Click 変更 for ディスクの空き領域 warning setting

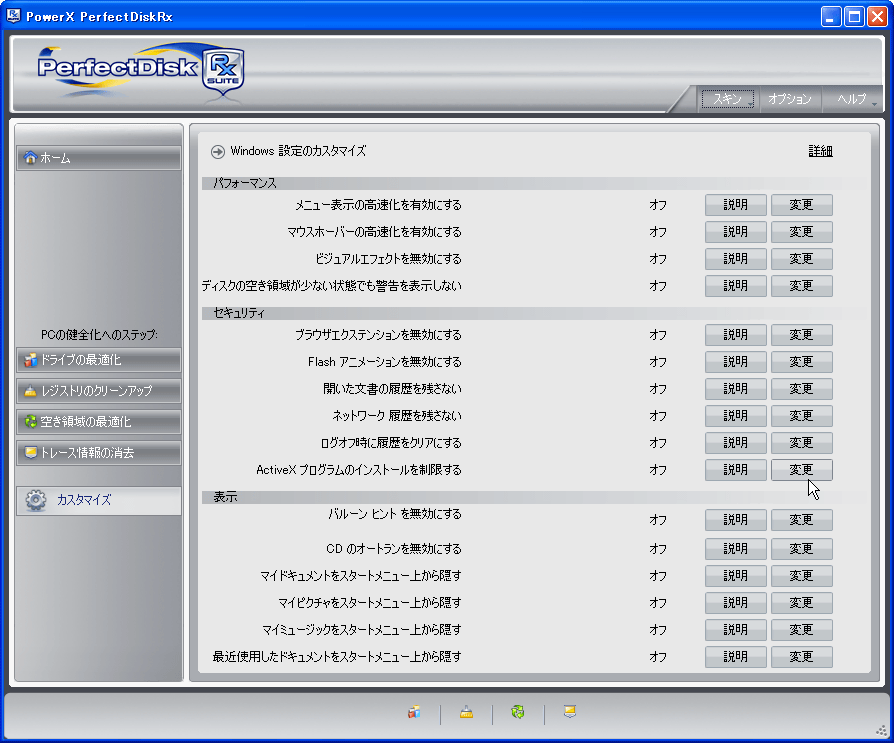[802, 286]
